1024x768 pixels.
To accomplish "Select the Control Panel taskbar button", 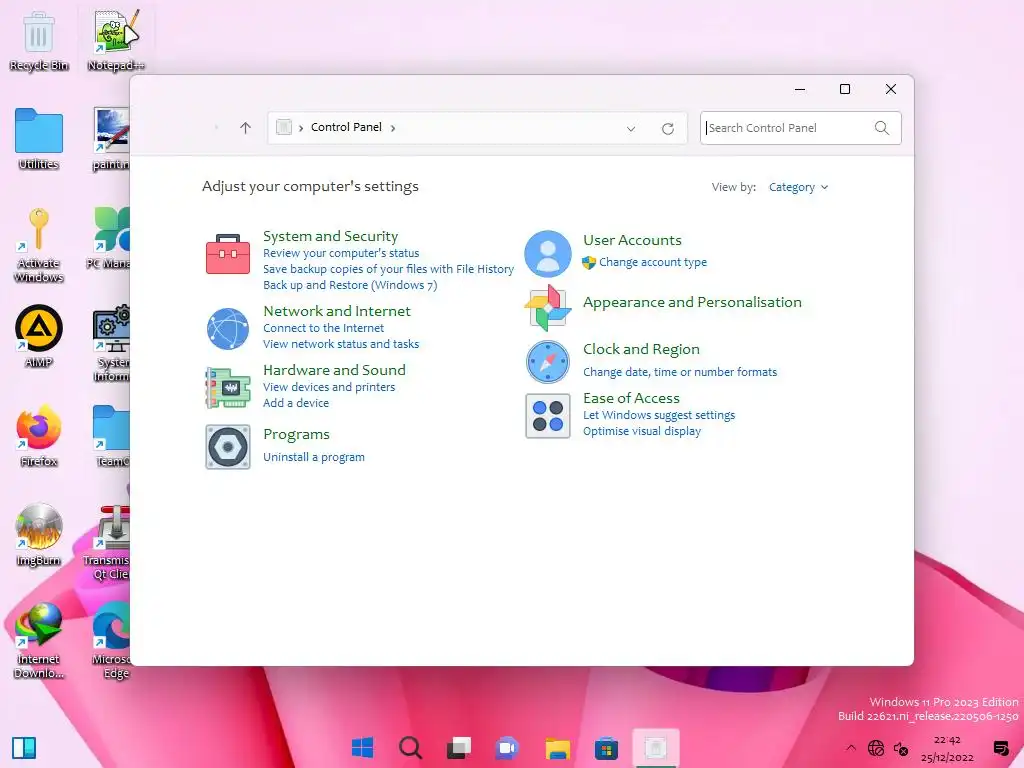I will (x=656, y=747).
